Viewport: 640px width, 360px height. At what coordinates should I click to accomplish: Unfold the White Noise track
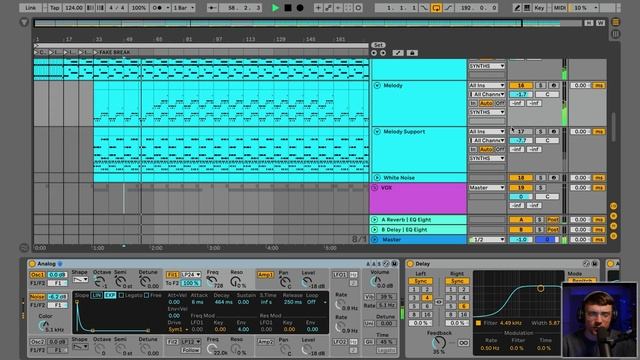[377, 178]
